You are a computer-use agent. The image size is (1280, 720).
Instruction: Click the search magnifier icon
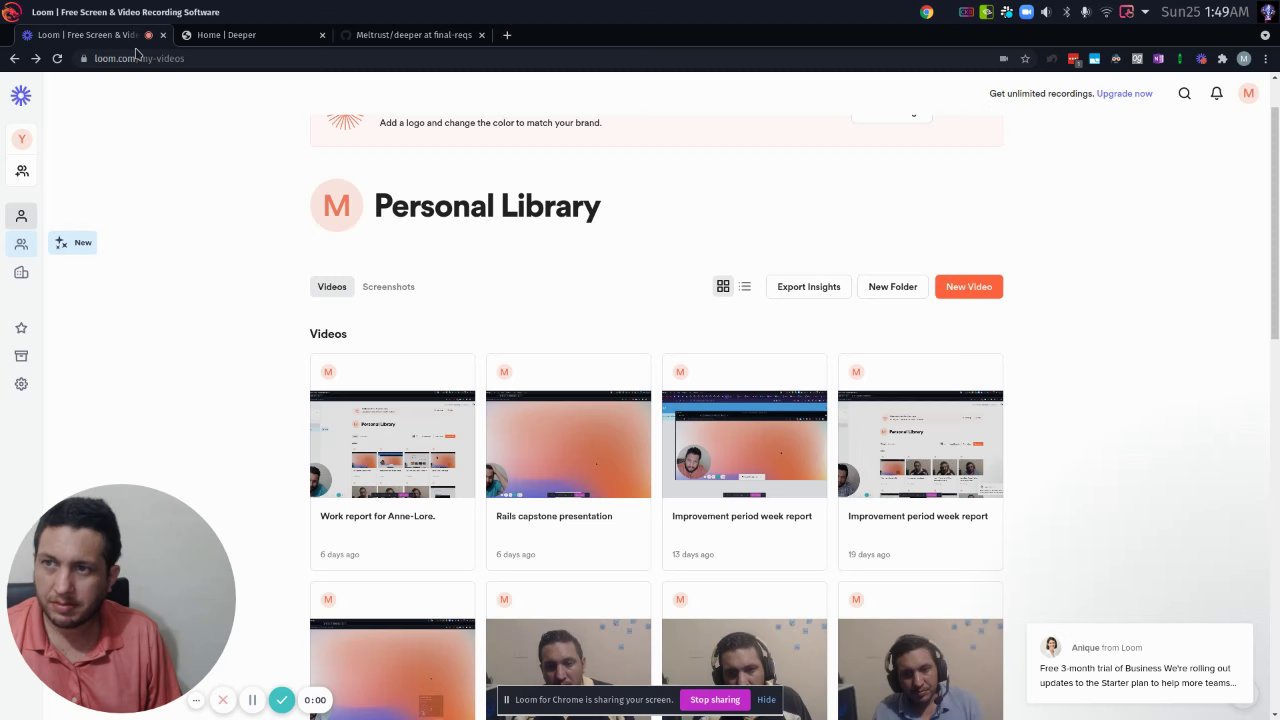[1185, 94]
